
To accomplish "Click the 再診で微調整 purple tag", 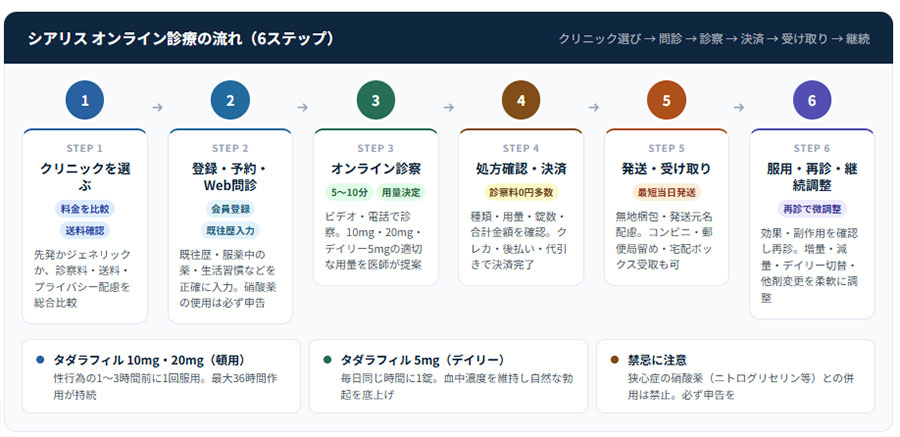I will point(812,209).
